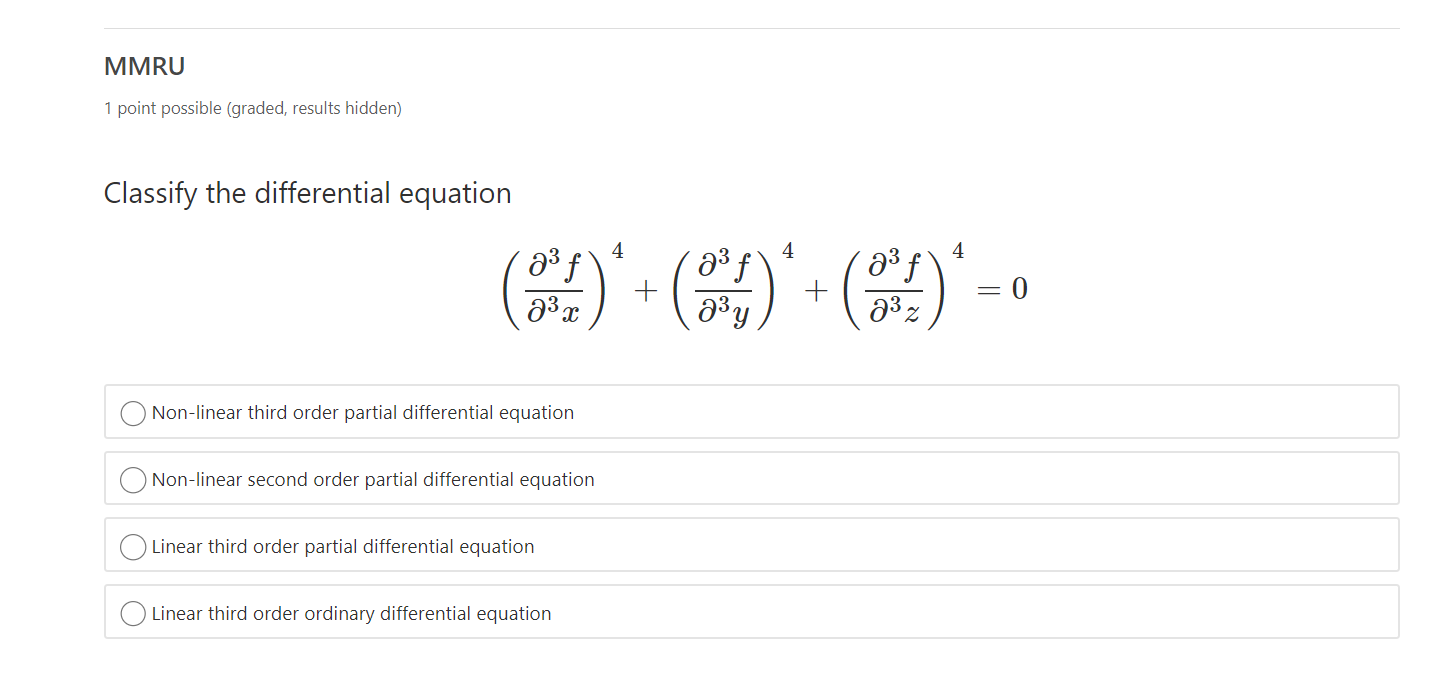Click the 'Non-linear second order partial differential equation' label

pos(373,479)
